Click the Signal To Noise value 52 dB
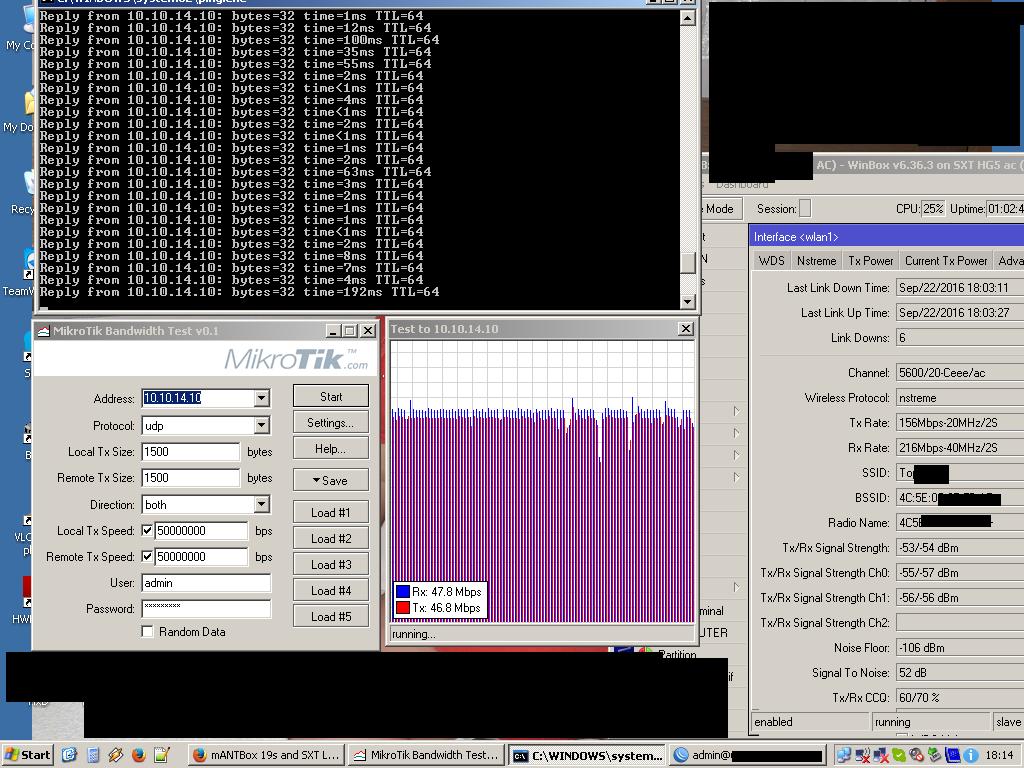This screenshot has height=768, width=1024. 959,673
